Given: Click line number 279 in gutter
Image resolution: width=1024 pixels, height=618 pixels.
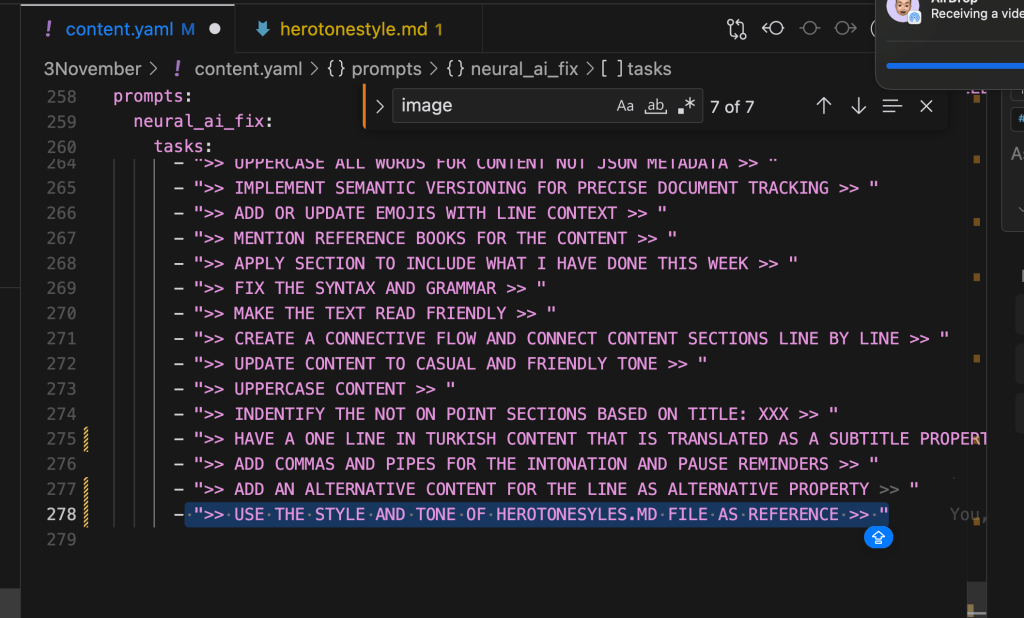Looking at the screenshot, I should coord(61,540).
